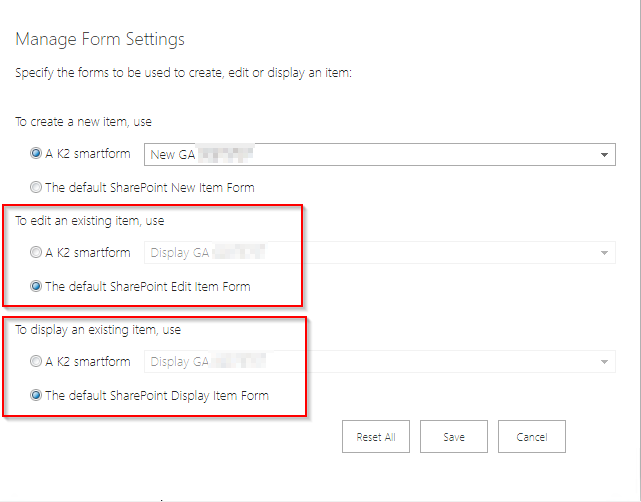Image resolution: width=641 pixels, height=502 pixels.
Task: Save the form settings
Action: click(x=454, y=437)
